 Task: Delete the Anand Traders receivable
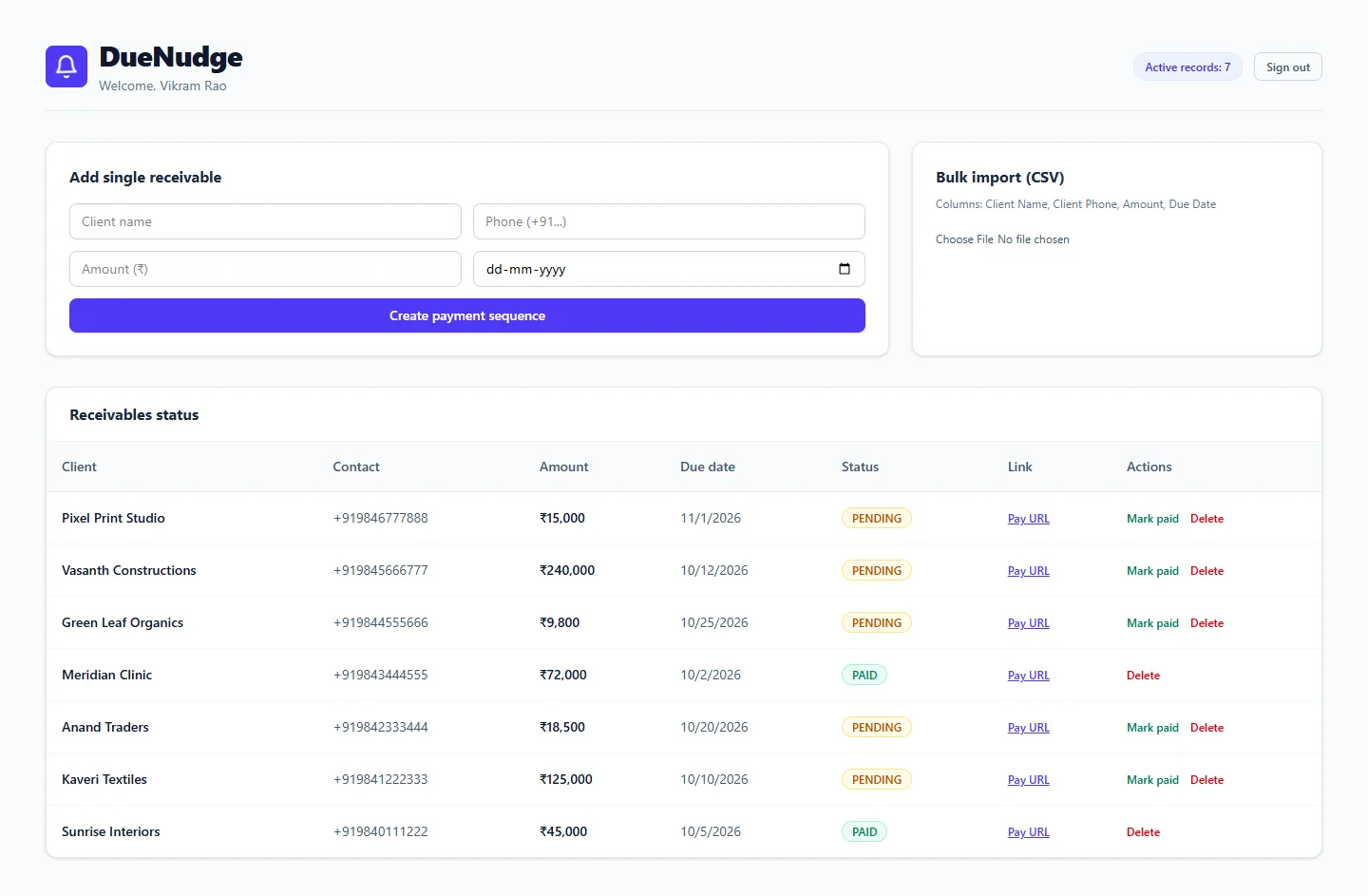coord(1206,728)
